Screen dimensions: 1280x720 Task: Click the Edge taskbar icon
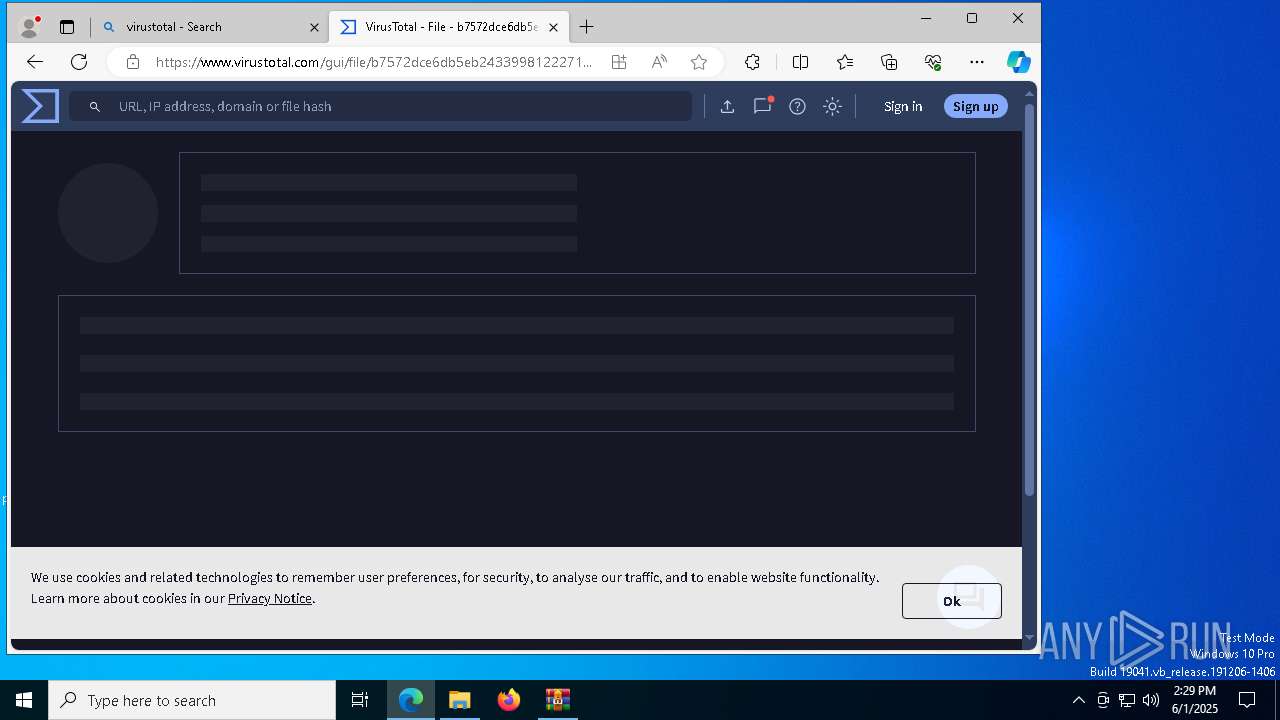(x=411, y=700)
